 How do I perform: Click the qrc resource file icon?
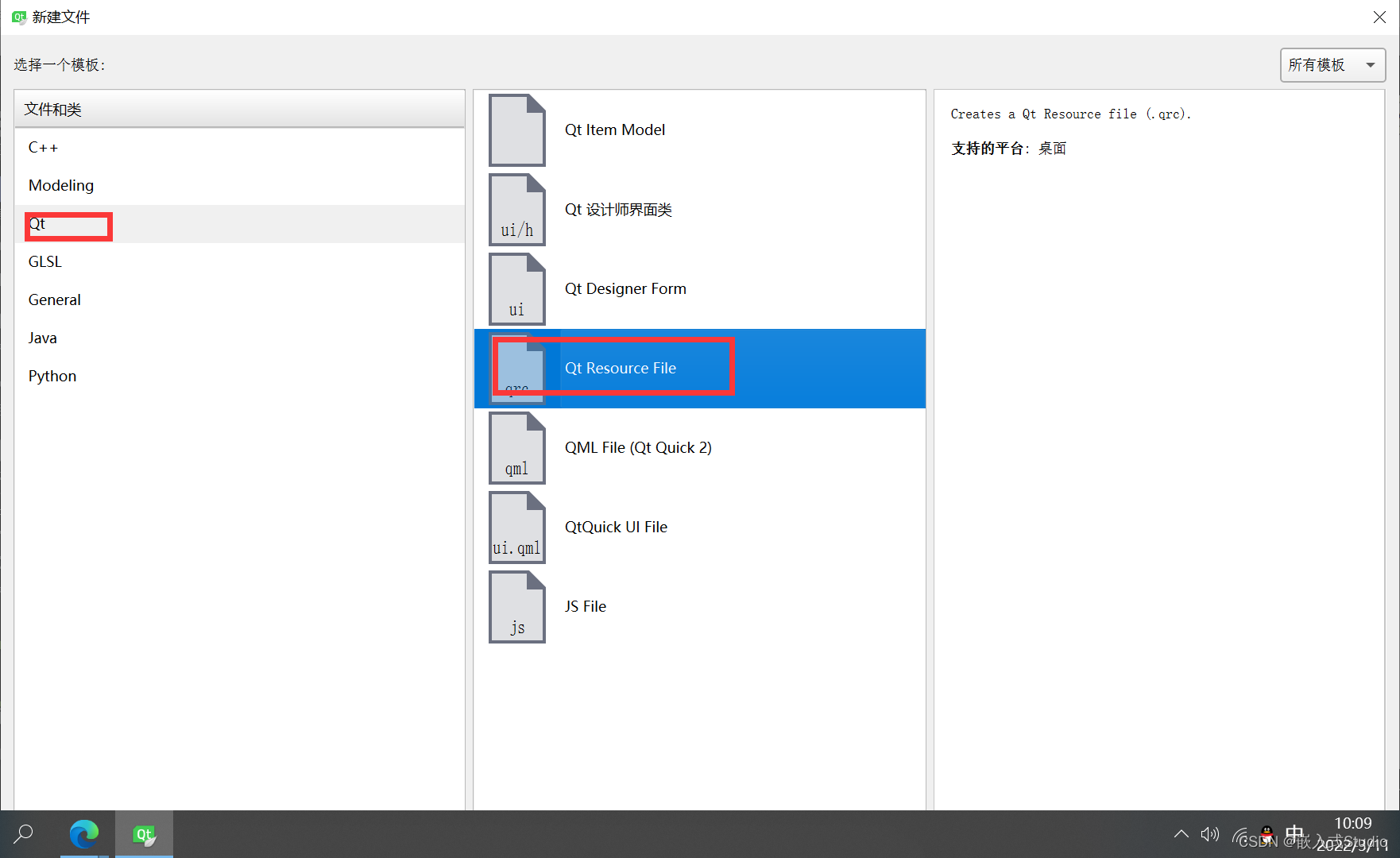coord(517,369)
